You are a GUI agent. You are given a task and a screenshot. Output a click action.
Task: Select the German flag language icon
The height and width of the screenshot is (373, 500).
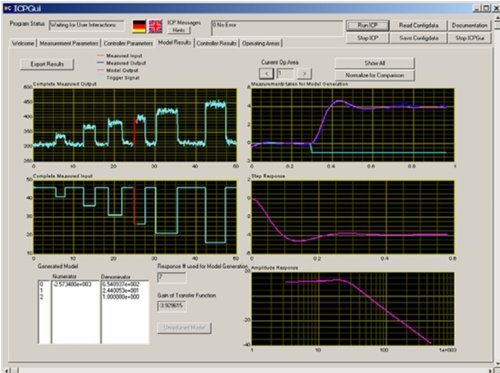[139, 26]
